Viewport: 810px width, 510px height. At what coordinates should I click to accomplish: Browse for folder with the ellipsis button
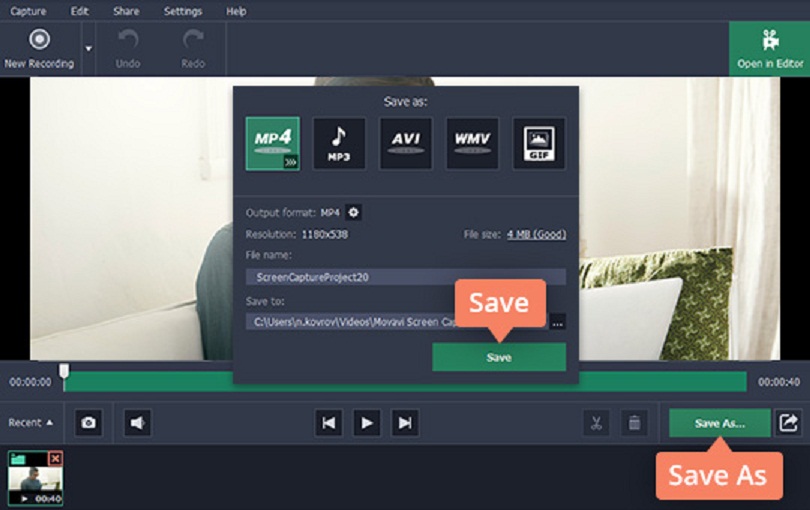tap(557, 322)
